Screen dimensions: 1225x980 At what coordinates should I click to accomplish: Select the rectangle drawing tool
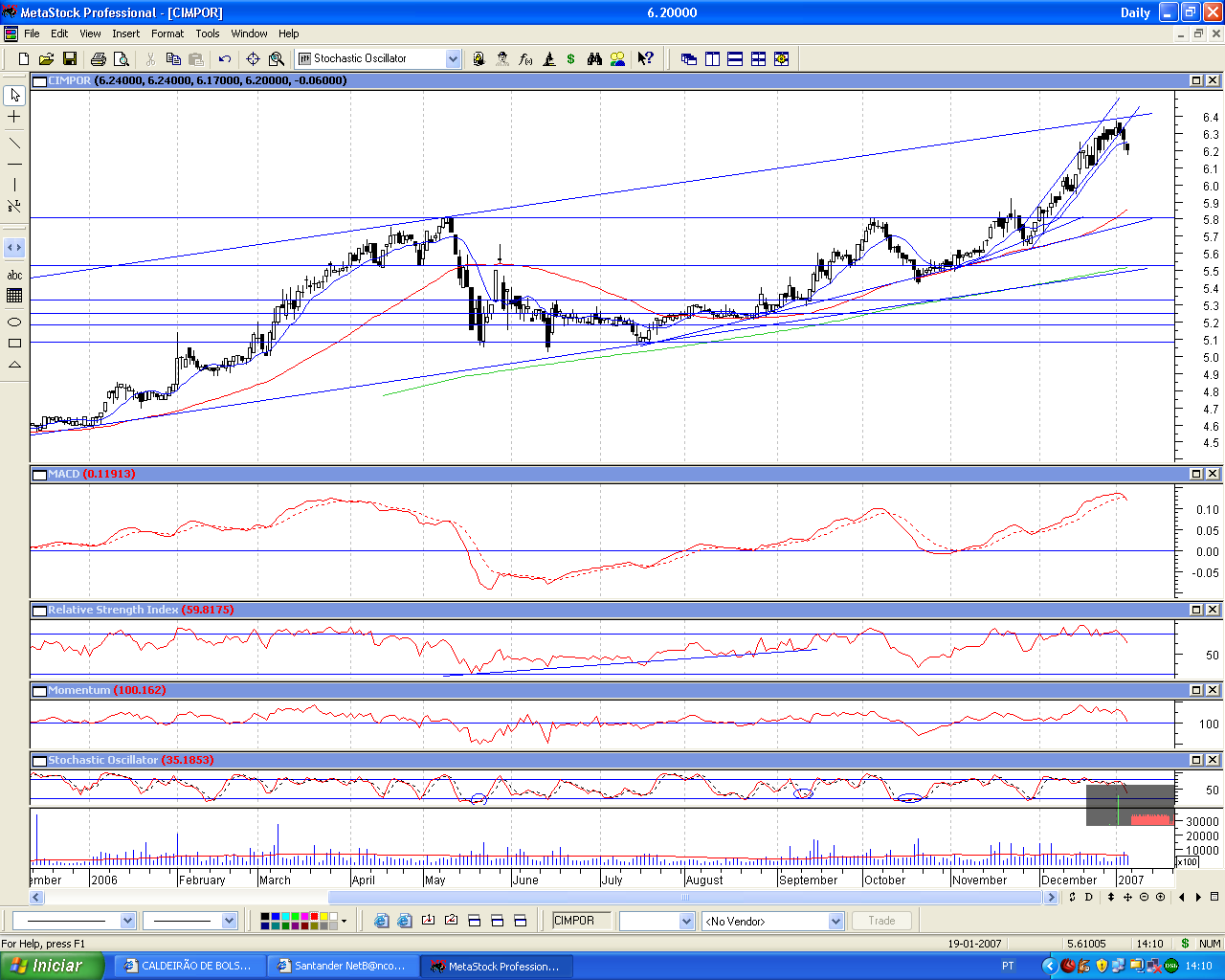[x=14, y=343]
